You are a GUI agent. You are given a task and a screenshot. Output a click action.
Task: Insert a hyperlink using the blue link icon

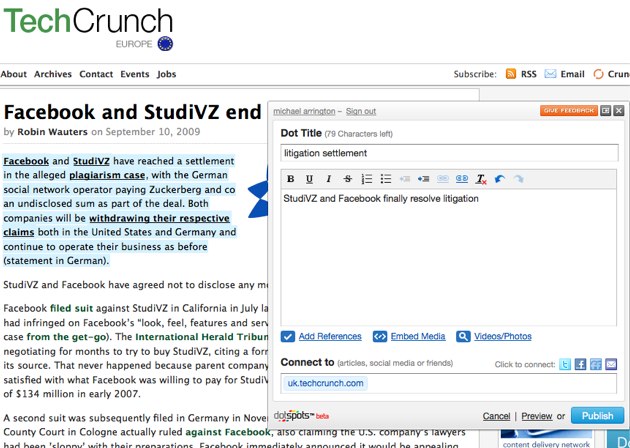coord(462,179)
